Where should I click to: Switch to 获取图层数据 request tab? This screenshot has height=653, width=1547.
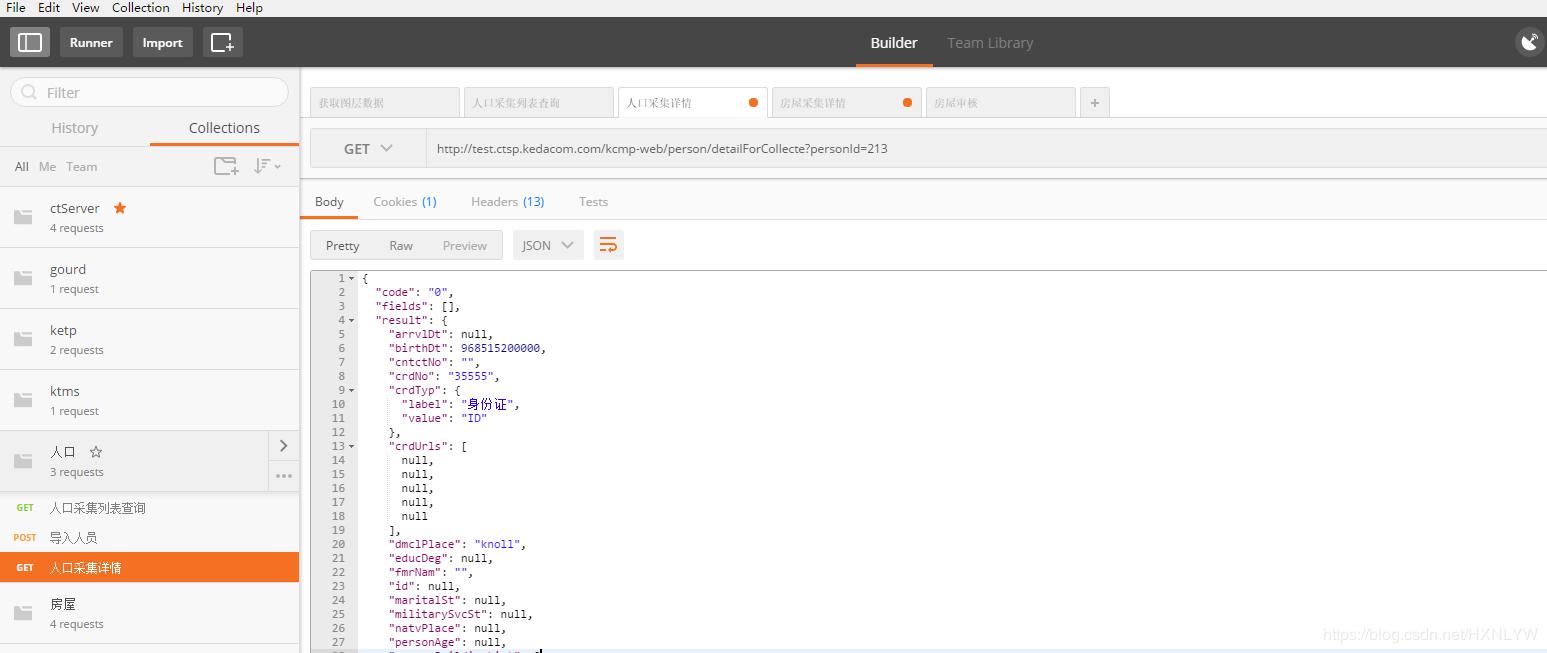[x=384, y=102]
